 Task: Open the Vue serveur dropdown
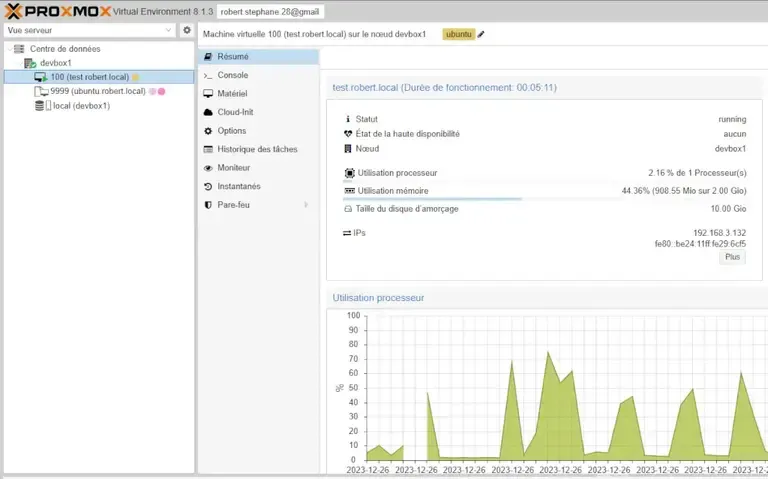pyautogui.click(x=89, y=30)
